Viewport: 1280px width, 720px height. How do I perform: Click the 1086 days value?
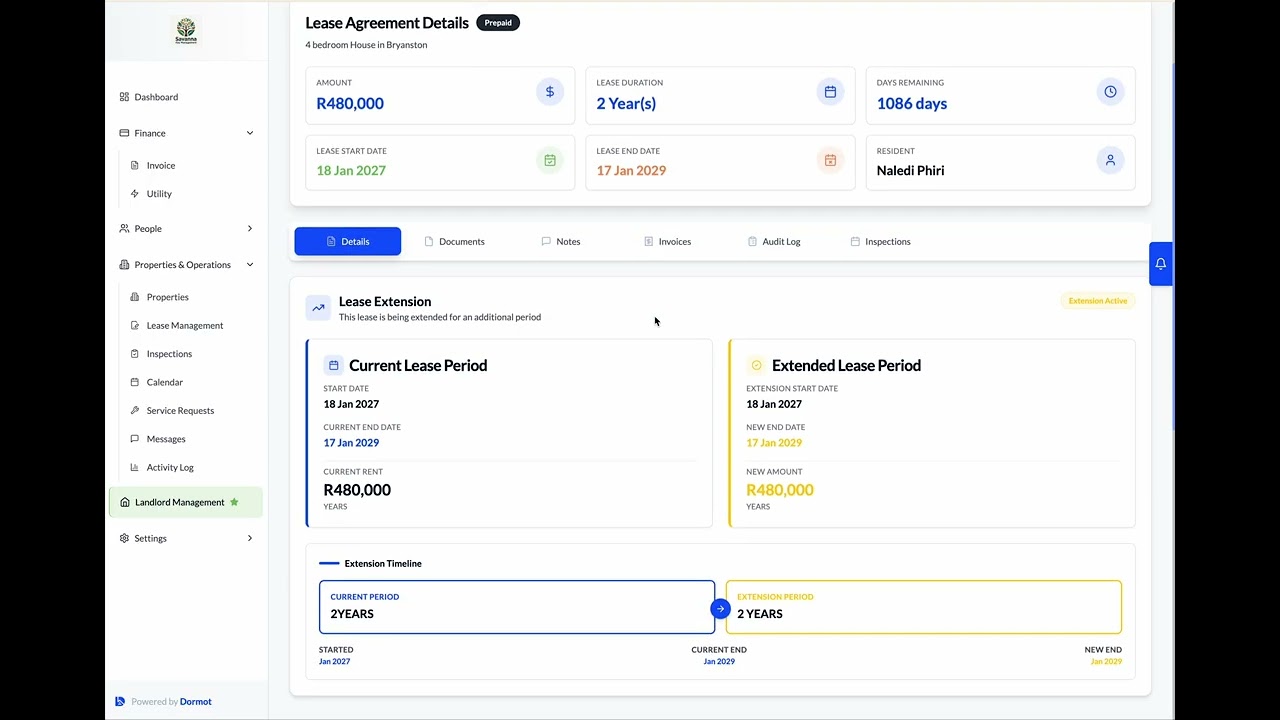912,103
